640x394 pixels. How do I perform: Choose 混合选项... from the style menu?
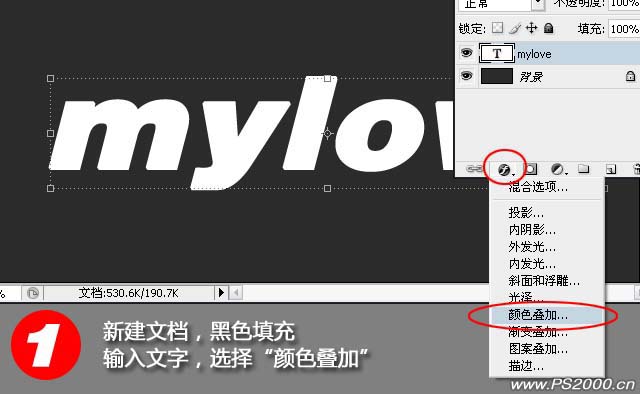538,187
